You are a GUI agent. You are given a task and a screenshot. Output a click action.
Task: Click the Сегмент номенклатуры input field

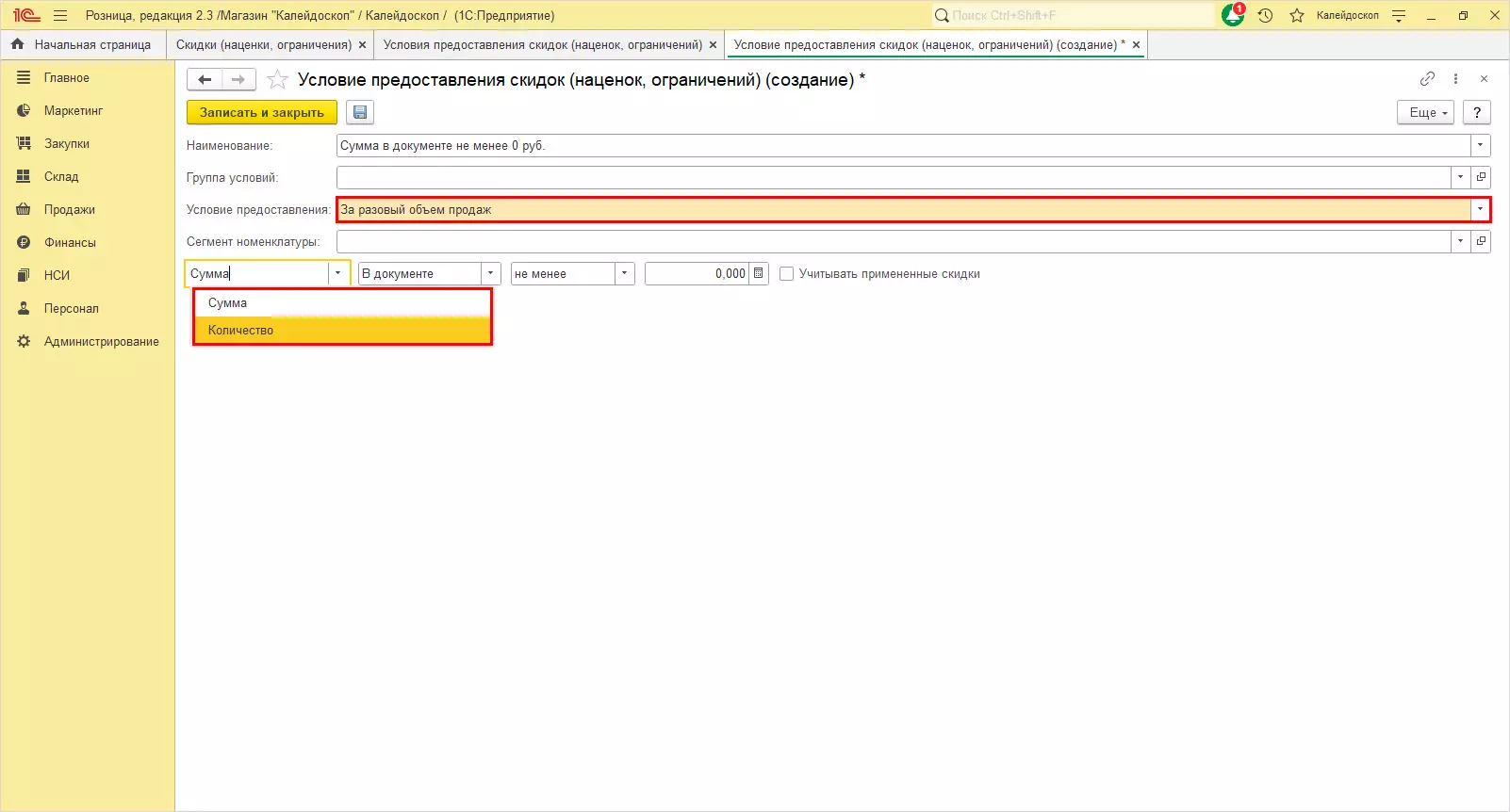(894, 241)
